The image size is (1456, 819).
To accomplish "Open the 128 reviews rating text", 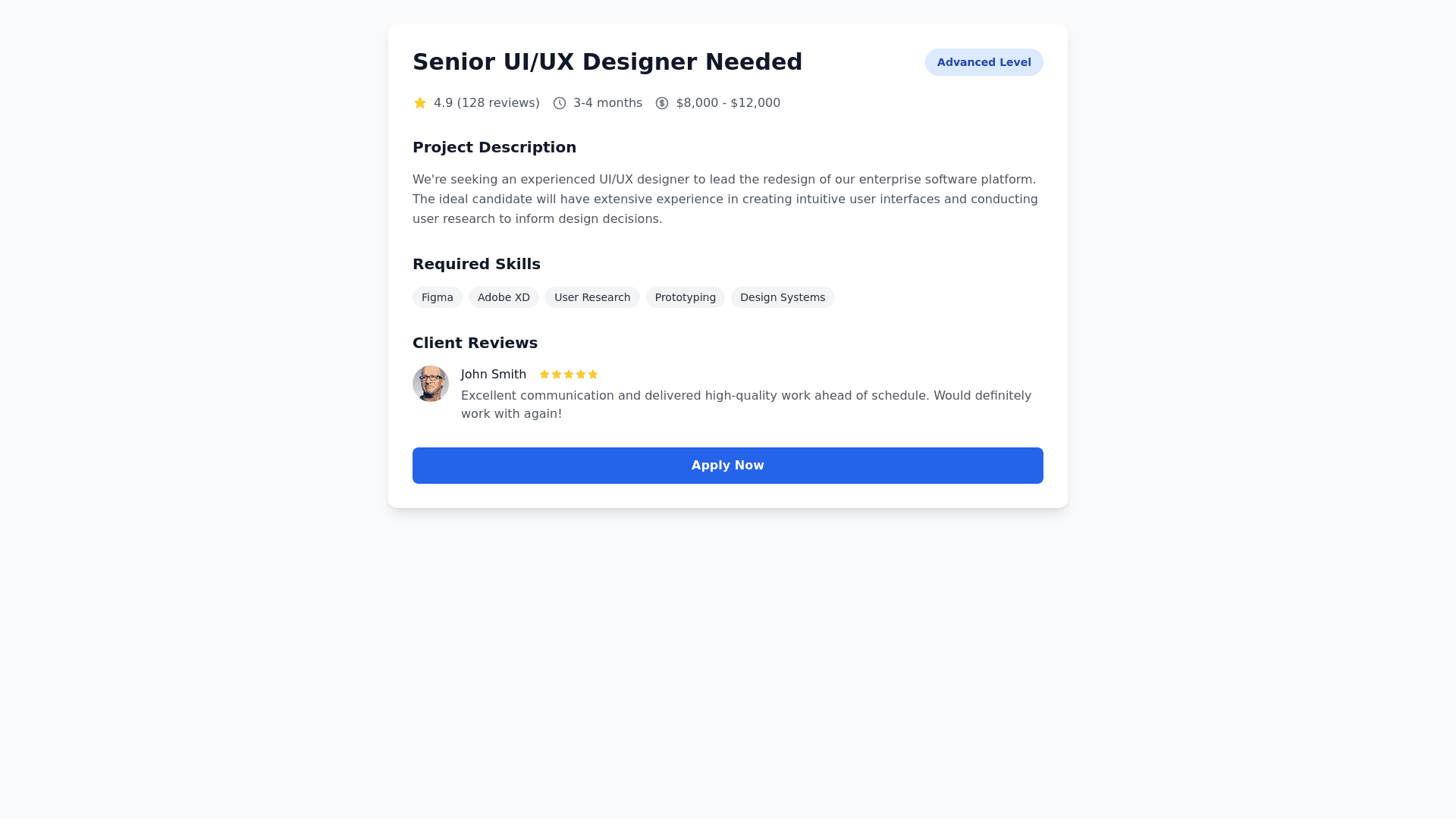I will coord(487,103).
